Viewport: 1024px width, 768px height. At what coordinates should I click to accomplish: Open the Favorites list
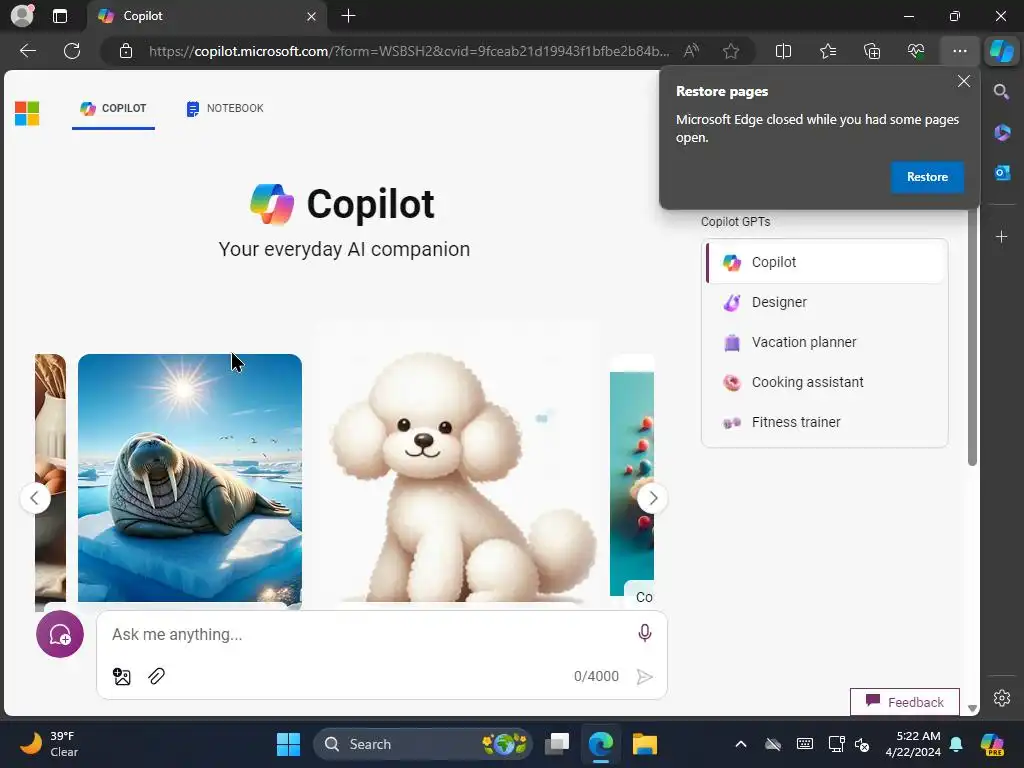[827, 51]
